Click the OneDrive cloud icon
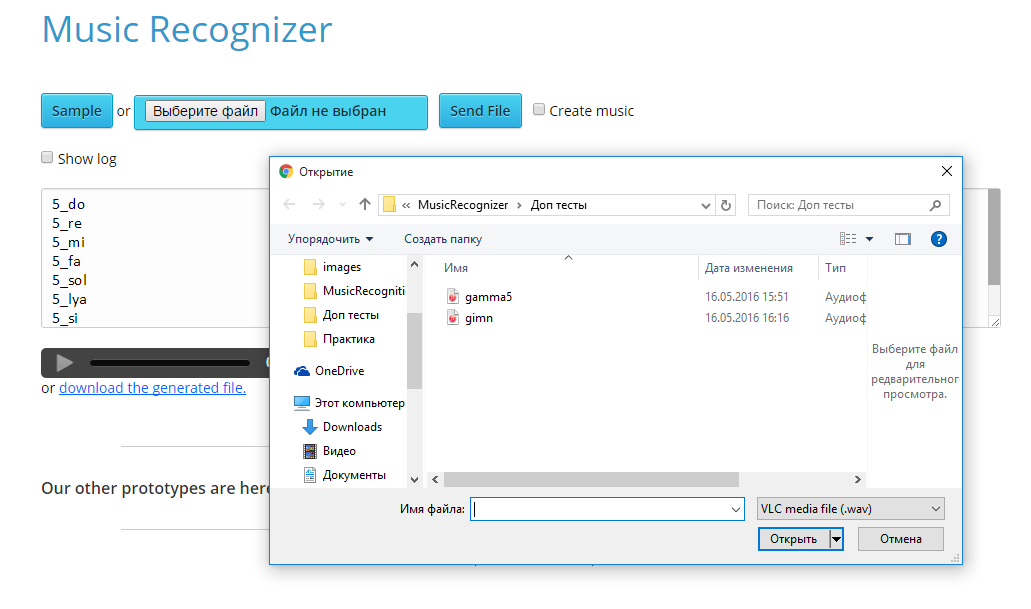This screenshot has height=609, width=1031. click(302, 371)
